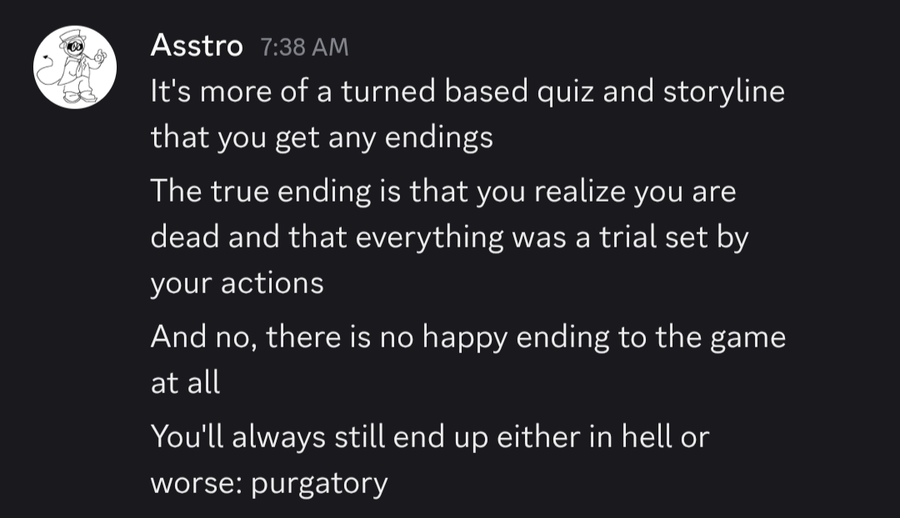Select the line beginning "It's more of a turned based"
The width and height of the screenshot is (900, 518).
pos(467,92)
